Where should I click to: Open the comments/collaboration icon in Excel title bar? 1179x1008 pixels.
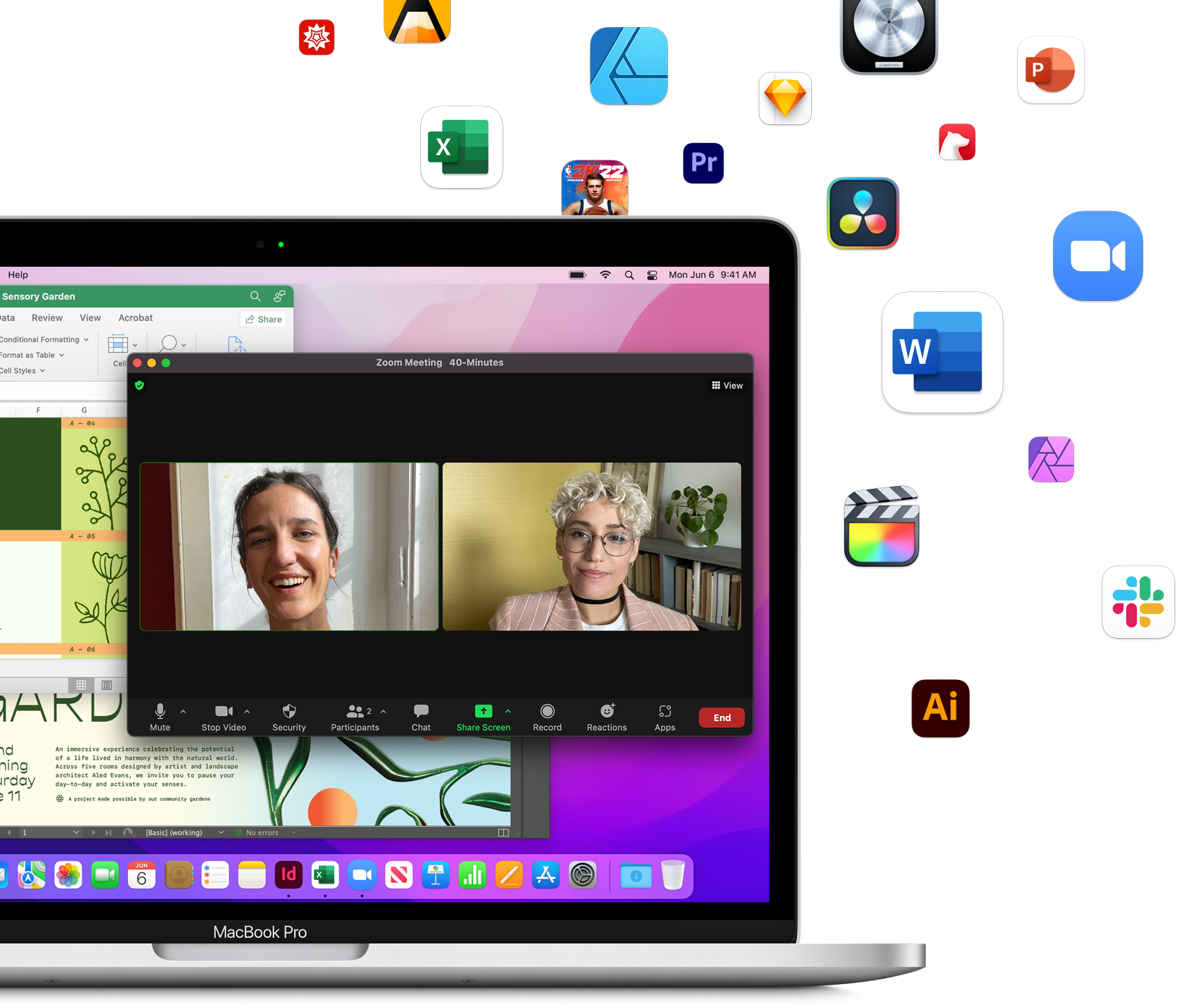pyautogui.click(x=279, y=297)
